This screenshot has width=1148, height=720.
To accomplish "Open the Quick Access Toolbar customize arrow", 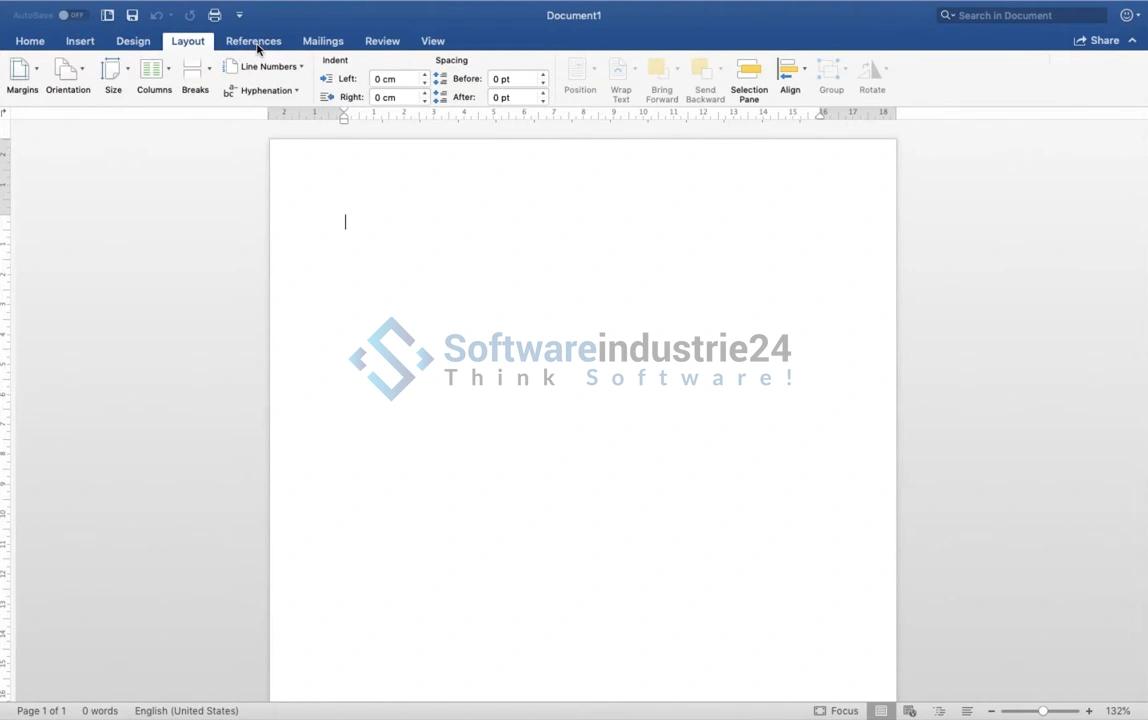I will tap(239, 15).
